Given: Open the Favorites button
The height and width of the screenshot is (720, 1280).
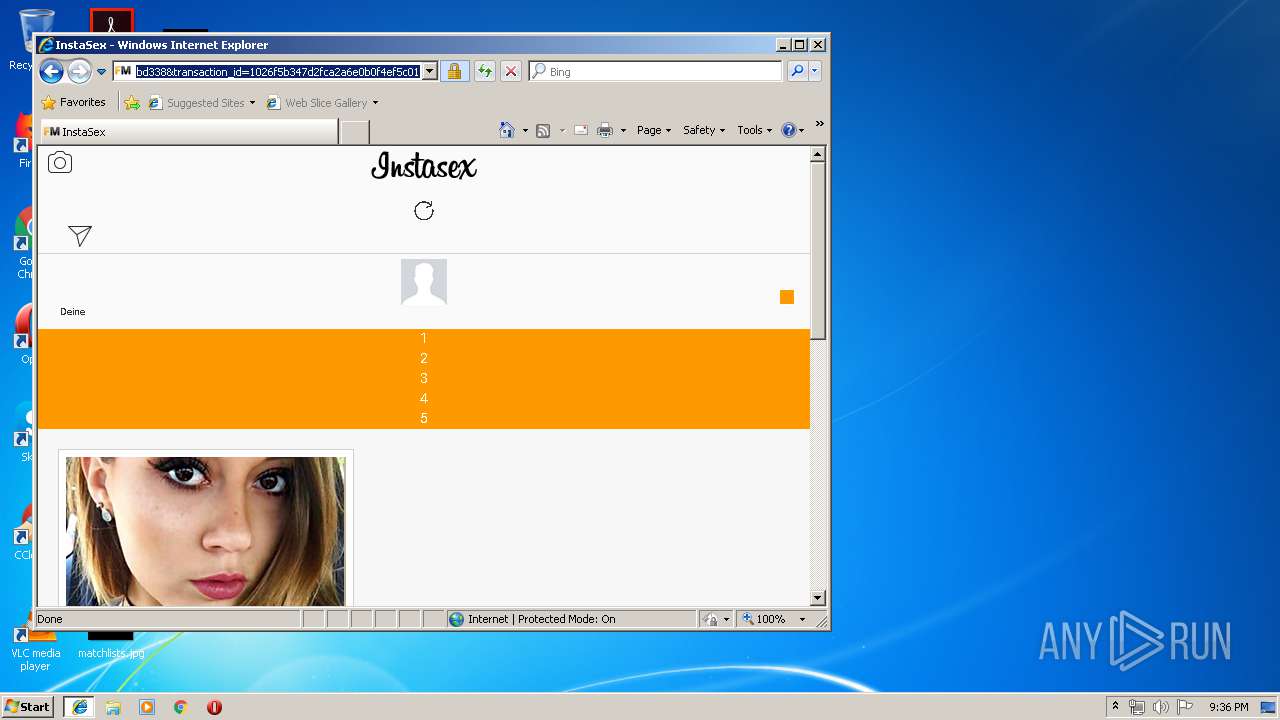Looking at the screenshot, I should 73,102.
